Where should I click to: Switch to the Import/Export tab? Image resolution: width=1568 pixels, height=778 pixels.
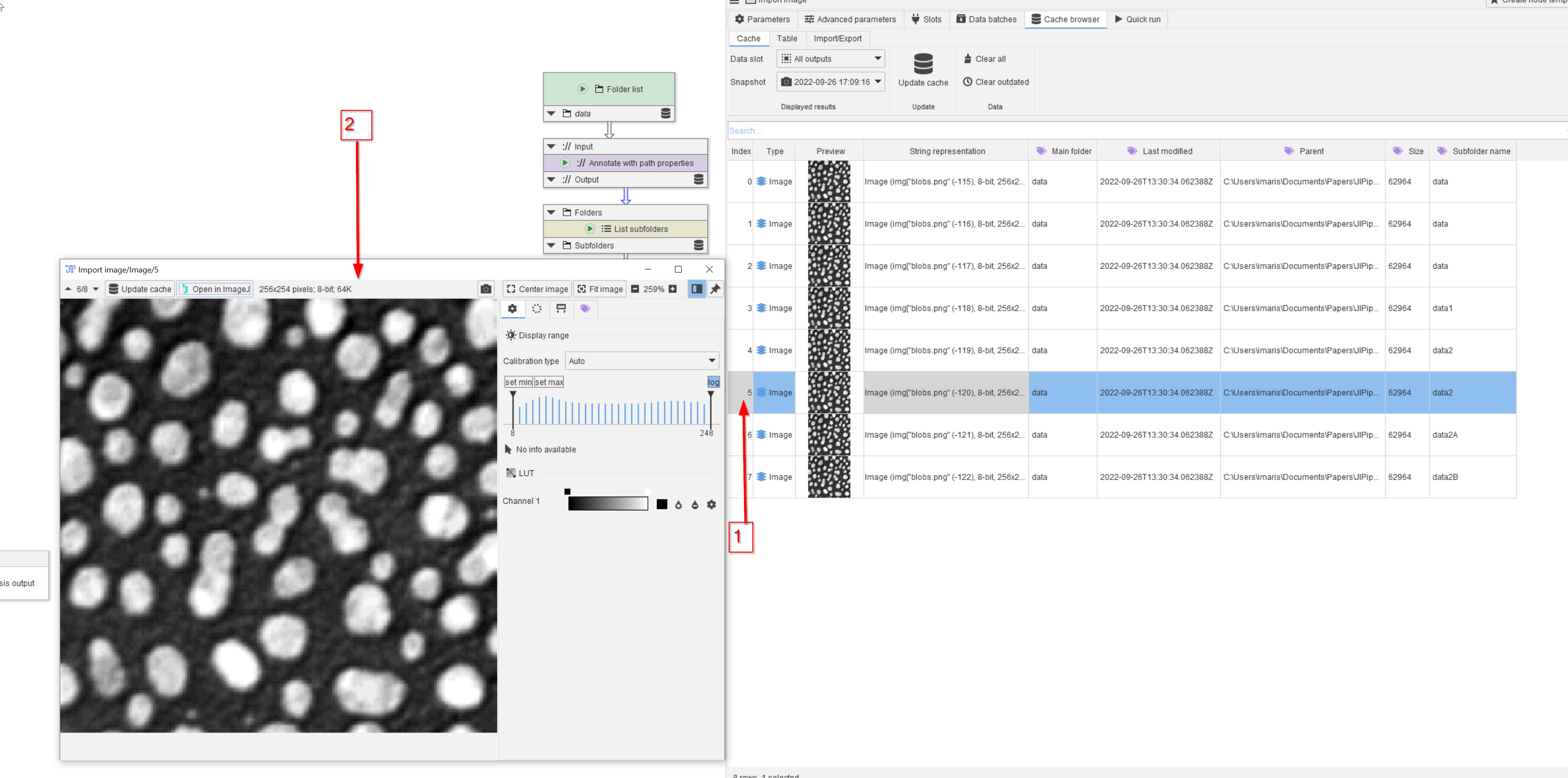837,38
